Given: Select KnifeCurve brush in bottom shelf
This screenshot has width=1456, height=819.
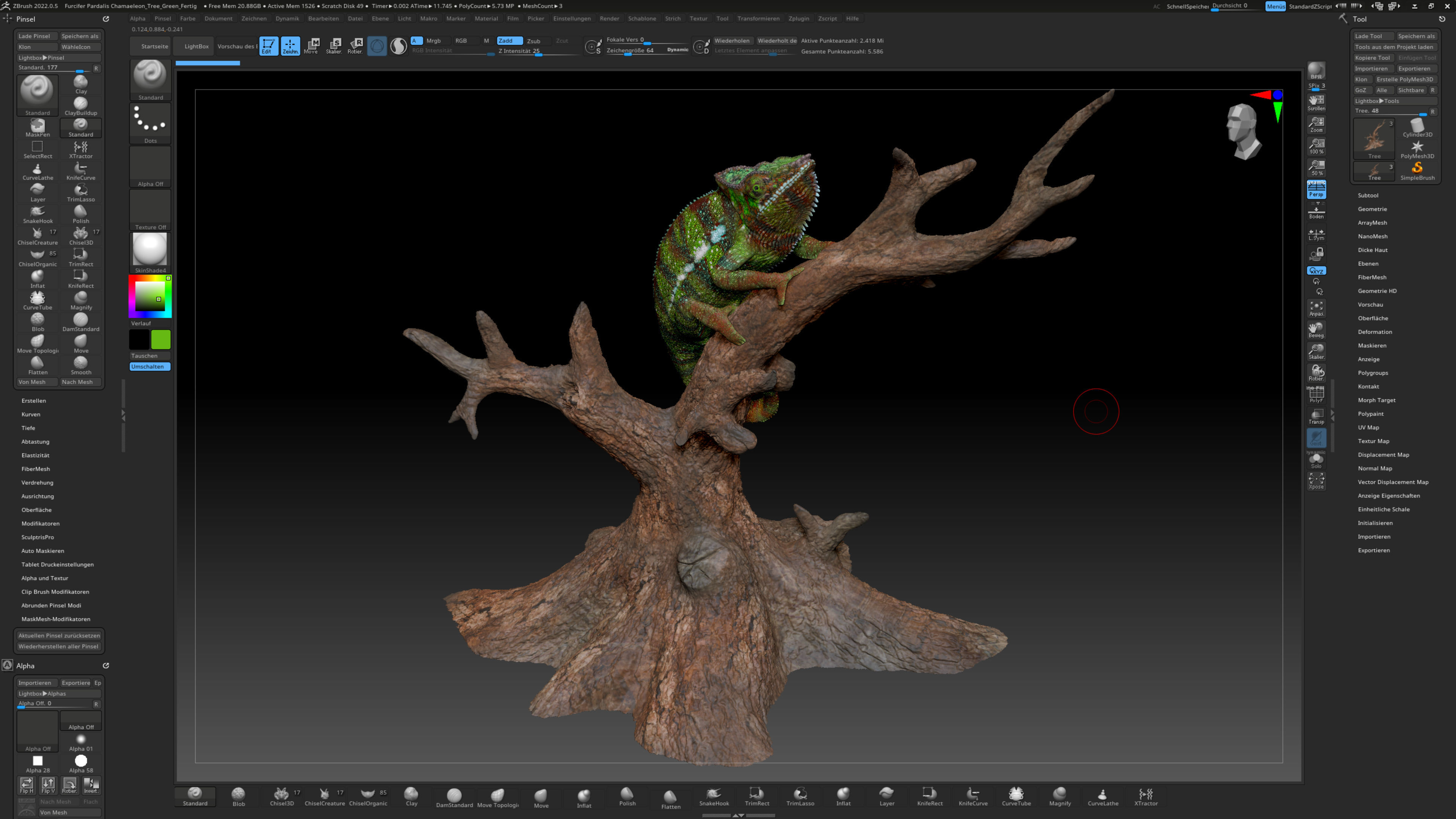Looking at the screenshot, I should point(973,797).
